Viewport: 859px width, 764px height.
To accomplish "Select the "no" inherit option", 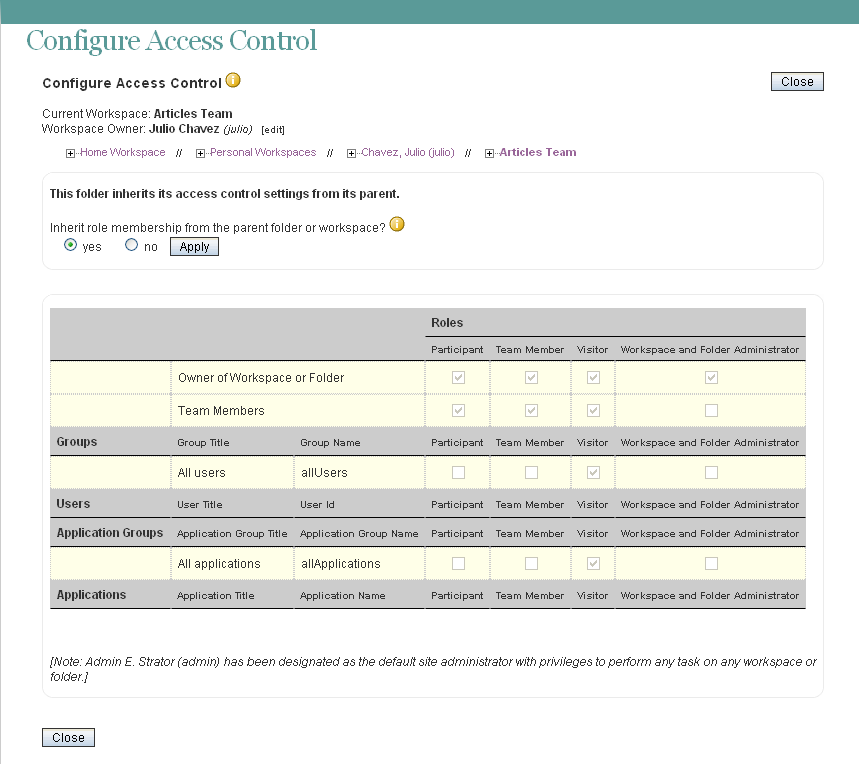I will coord(131,245).
